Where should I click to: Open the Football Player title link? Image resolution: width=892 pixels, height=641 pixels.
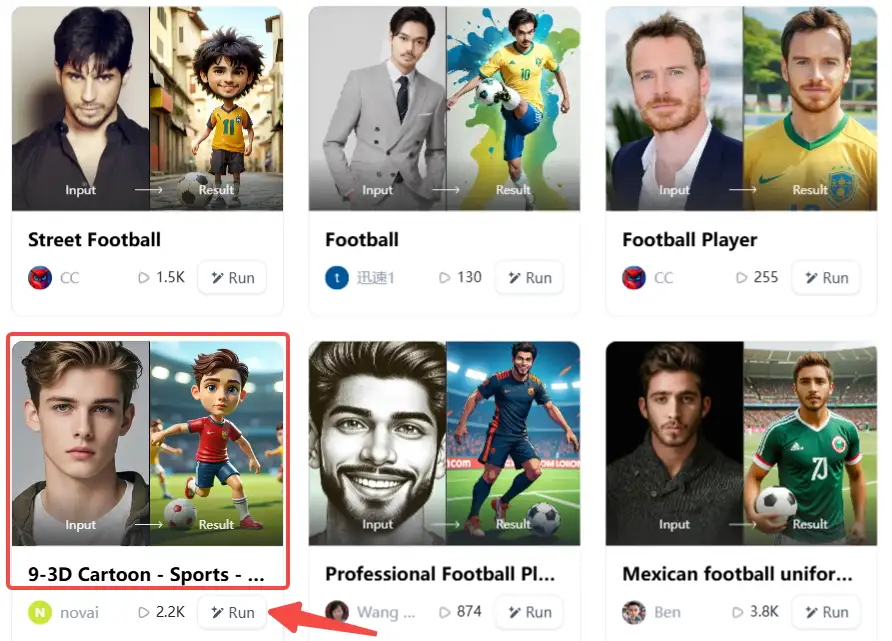[689, 240]
